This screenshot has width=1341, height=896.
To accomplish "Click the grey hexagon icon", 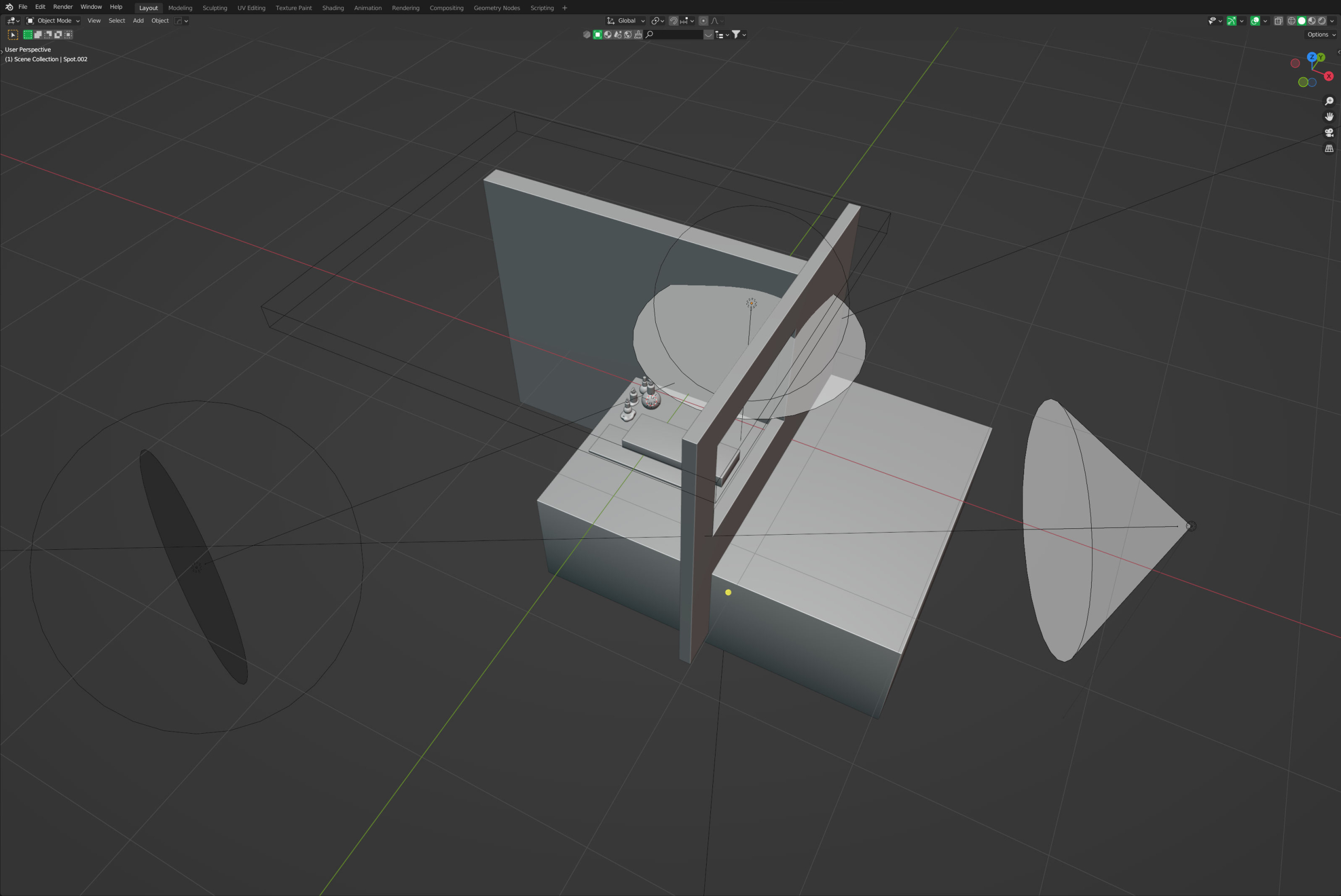I will [587, 35].
